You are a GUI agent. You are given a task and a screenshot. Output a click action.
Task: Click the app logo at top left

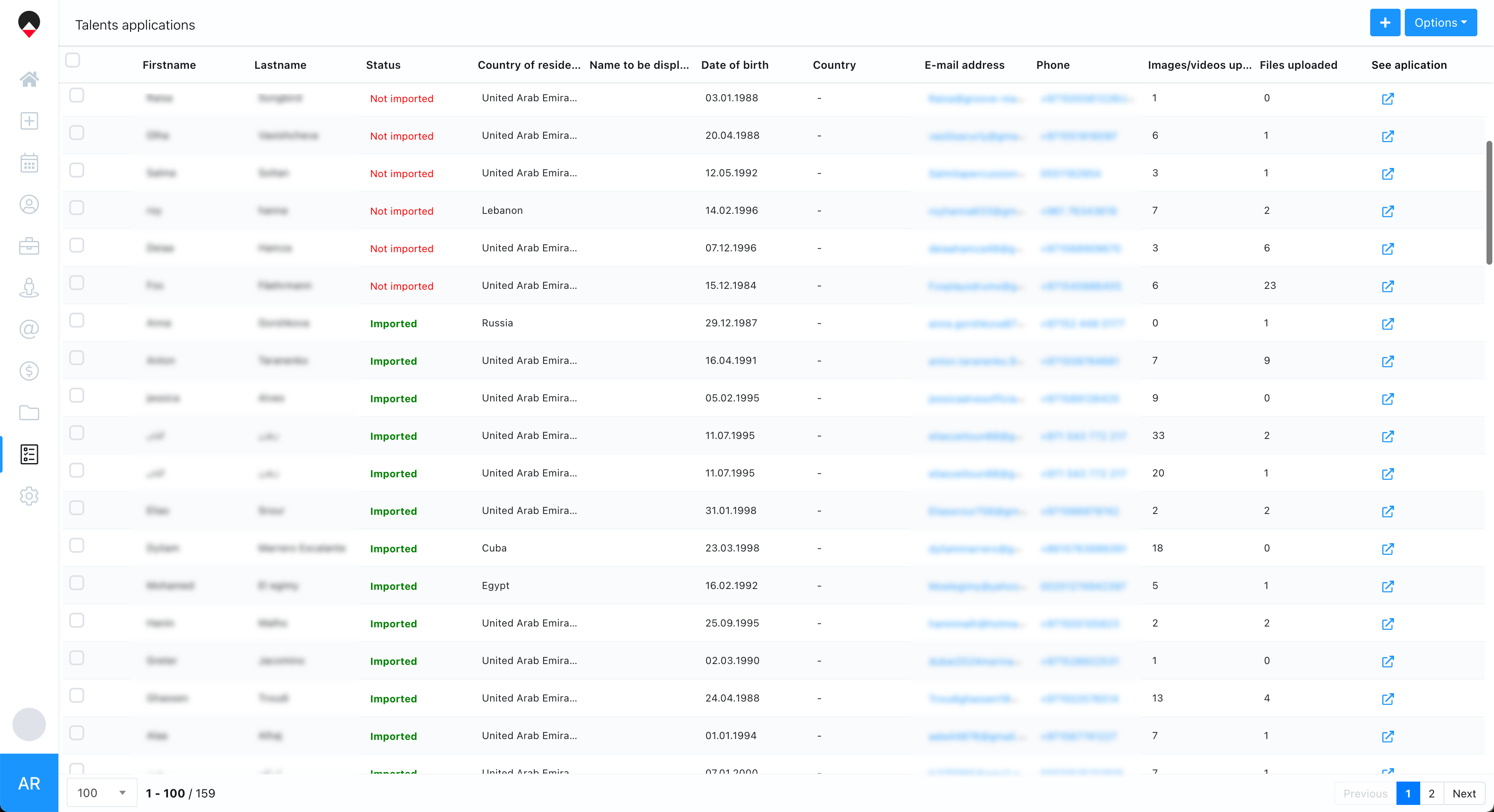29,24
